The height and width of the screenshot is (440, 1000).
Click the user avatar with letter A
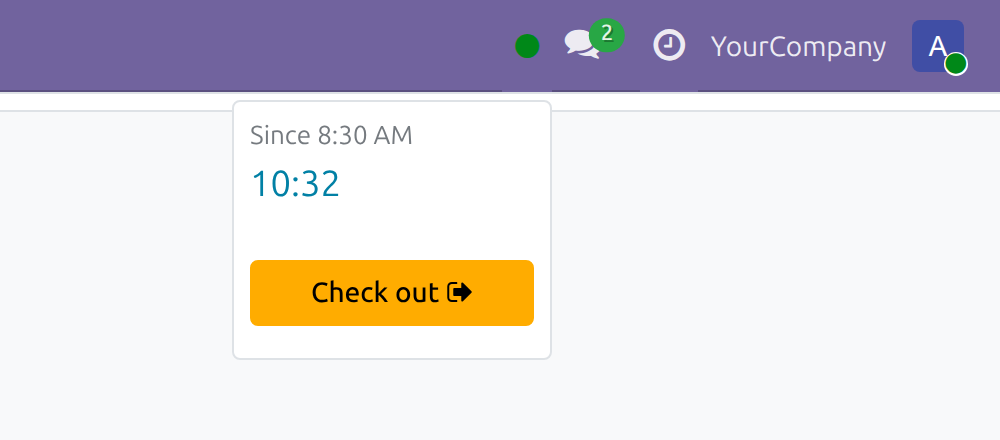pyautogui.click(x=938, y=46)
